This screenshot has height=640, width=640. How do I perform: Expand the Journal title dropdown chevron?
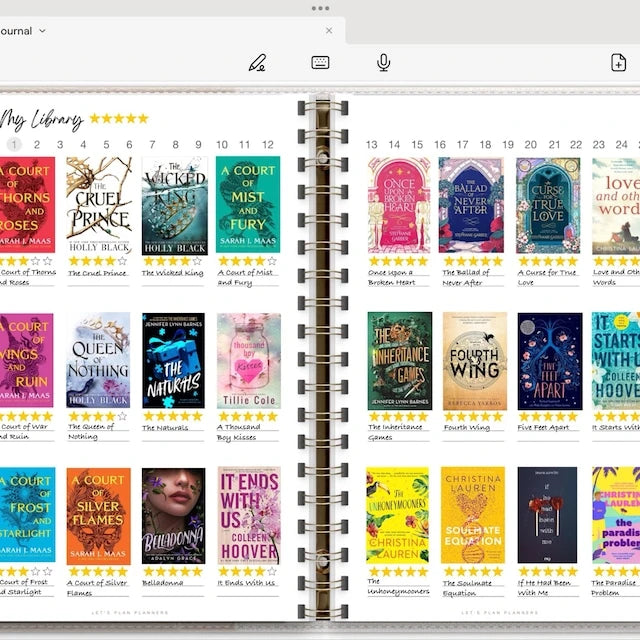pyautogui.click(x=42, y=31)
